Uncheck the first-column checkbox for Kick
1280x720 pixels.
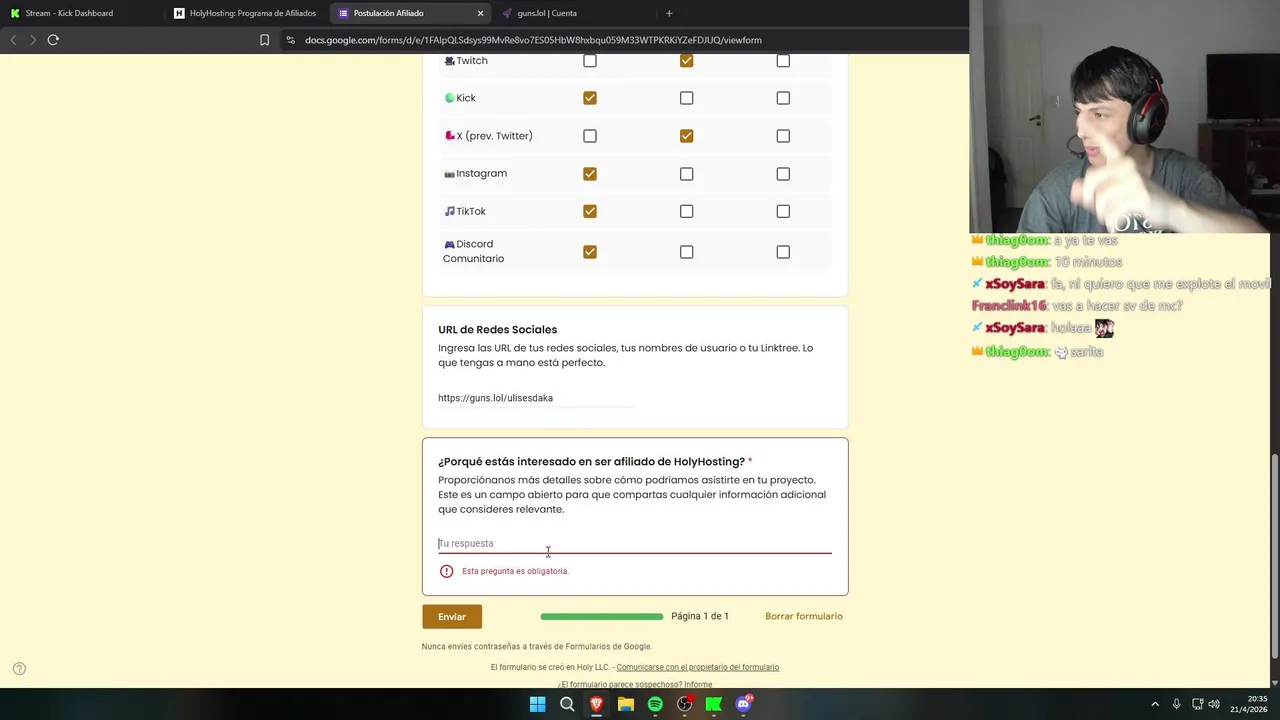click(590, 98)
